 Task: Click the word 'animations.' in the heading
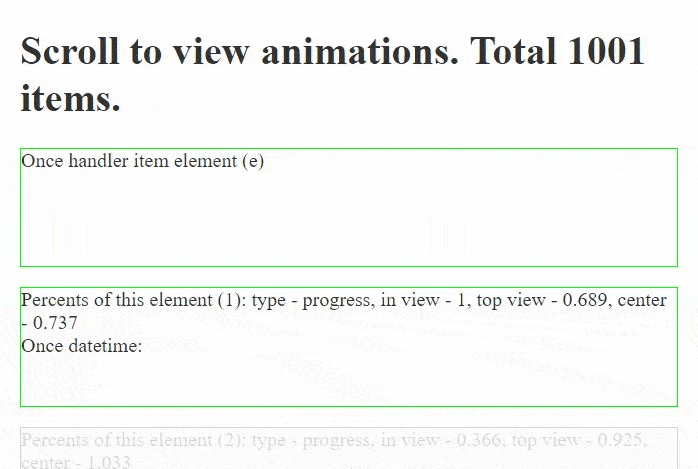[x=360, y=51]
